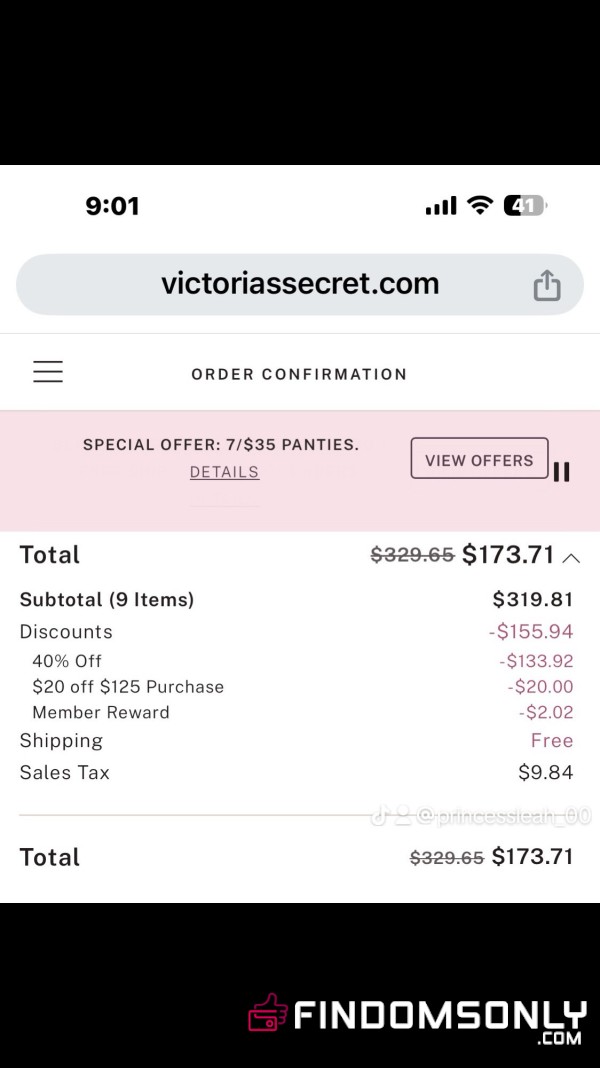Tap the 9:01 clock in status bar
The height and width of the screenshot is (1068, 600).
pyautogui.click(x=112, y=206)
